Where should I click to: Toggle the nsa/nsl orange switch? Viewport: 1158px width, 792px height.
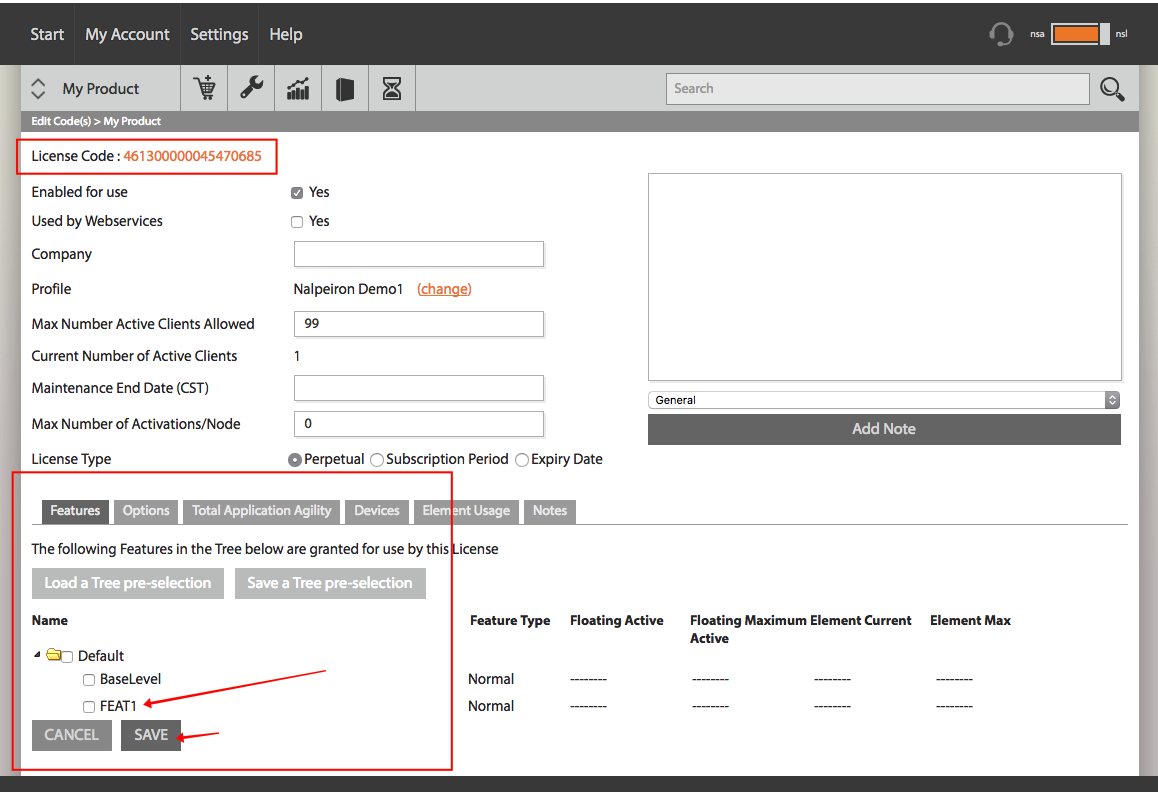pyautogui.click(x=1080, y=34)
